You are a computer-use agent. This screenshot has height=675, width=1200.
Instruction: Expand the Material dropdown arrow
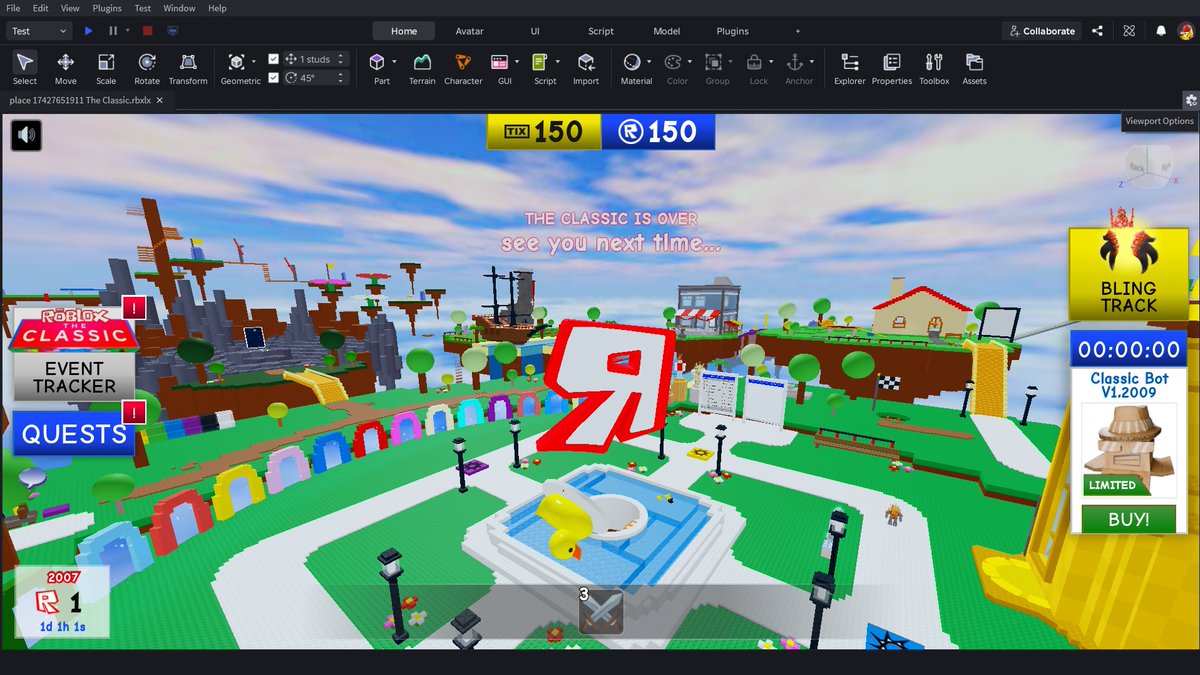648,62
